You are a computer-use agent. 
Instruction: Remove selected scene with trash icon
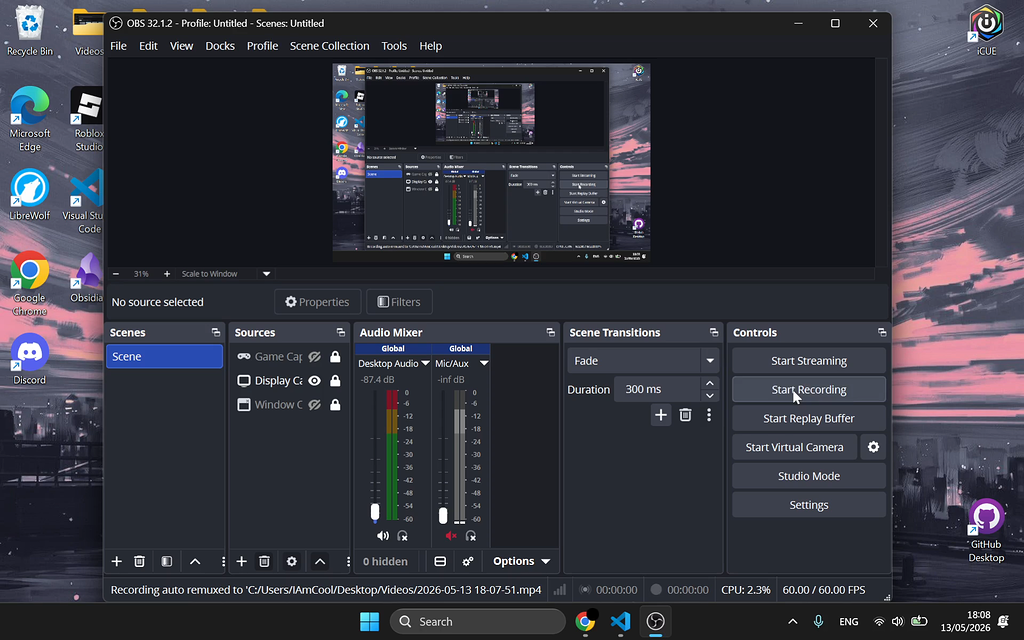tap(139, 562)
